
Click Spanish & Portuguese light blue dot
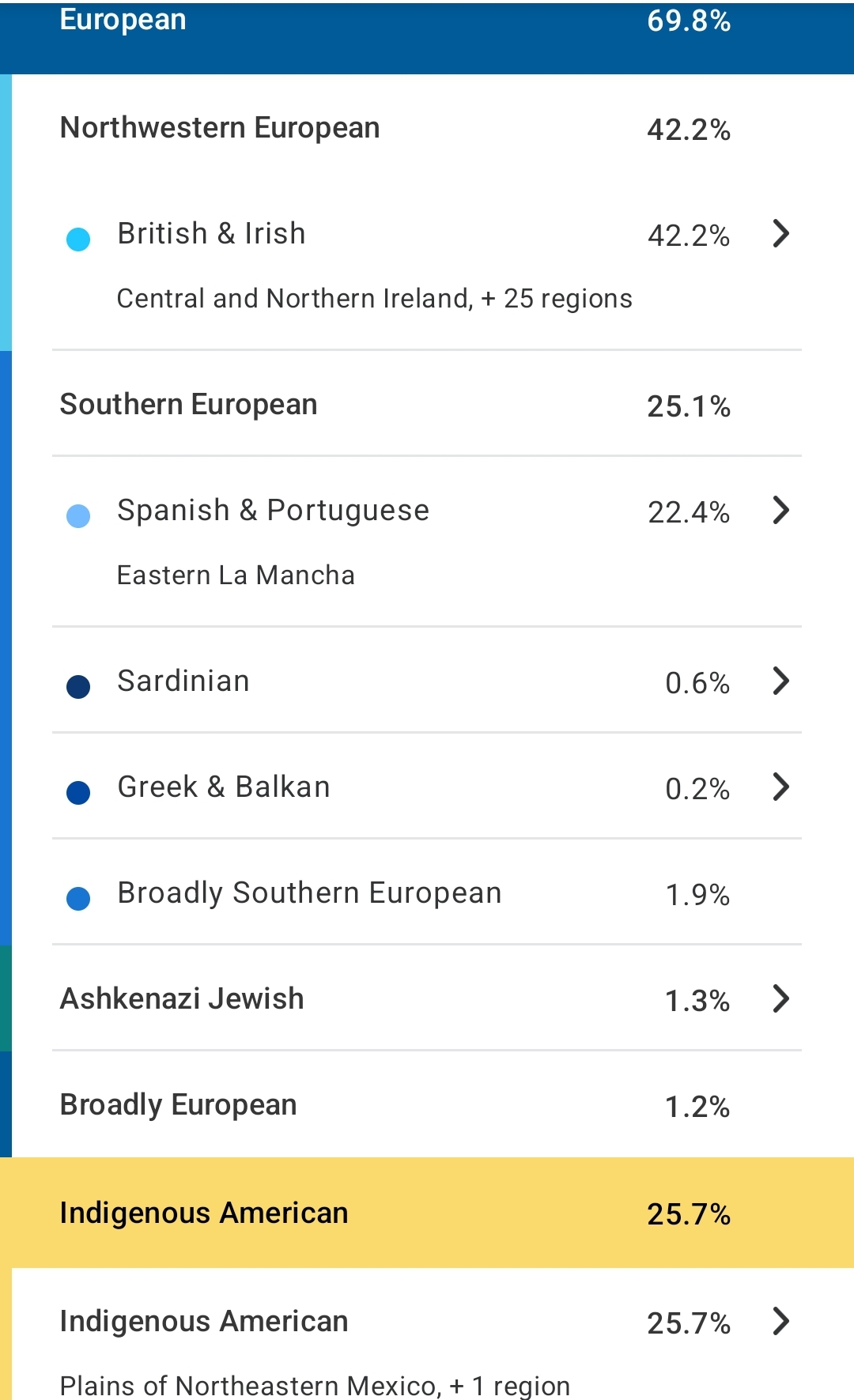pyautogui.click(x=78, y=515)
